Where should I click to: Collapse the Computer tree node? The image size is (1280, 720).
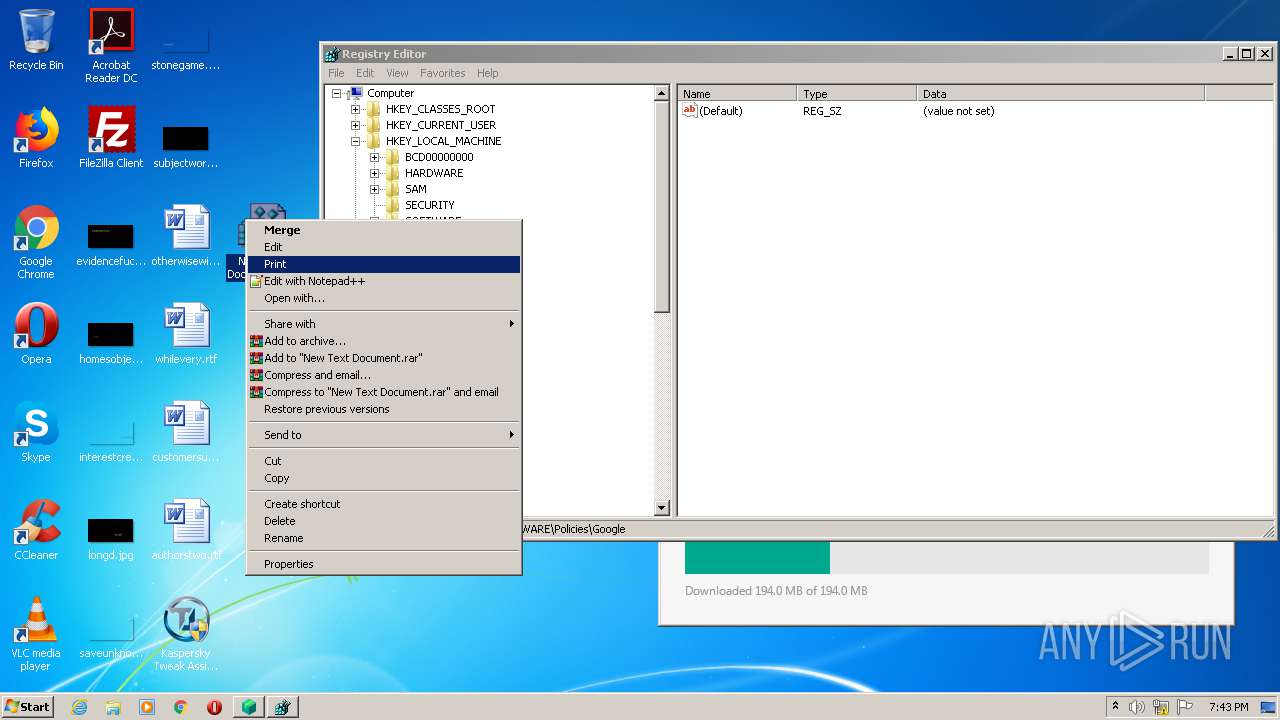point(337,93)
